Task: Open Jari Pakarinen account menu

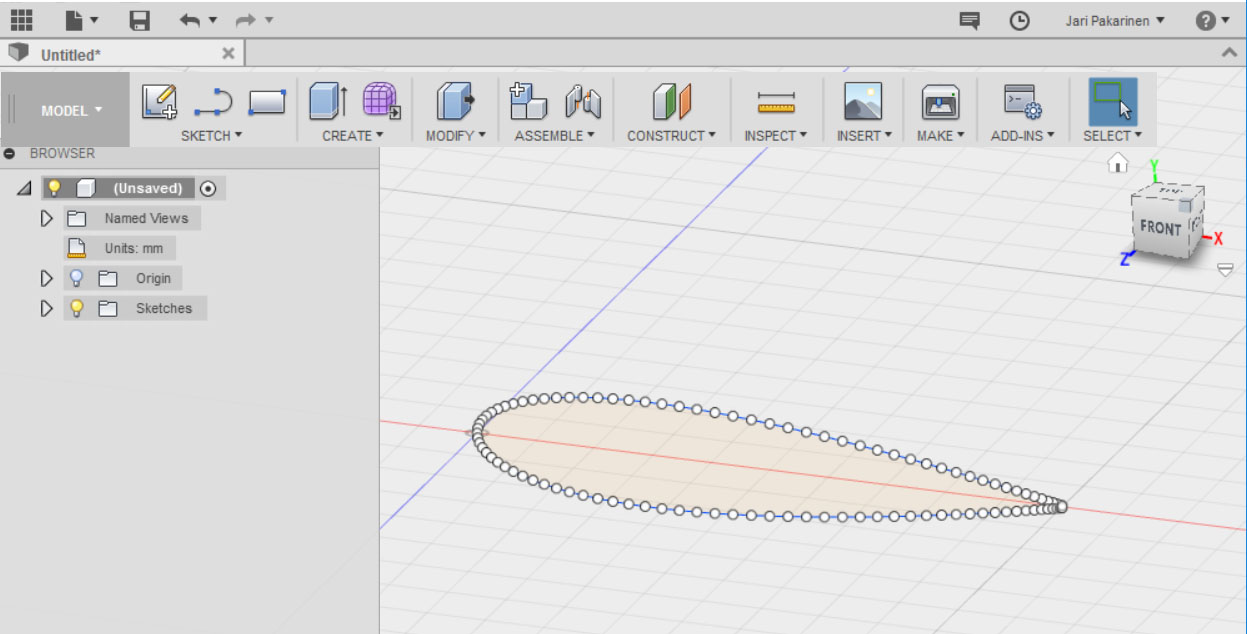Action: point(1114,20)
